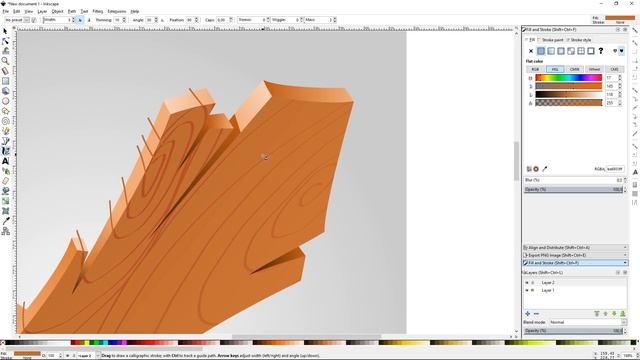Screen dimensions: 640x360
Task: Switch to CMS color mode
Action: (x=614, y=69)
